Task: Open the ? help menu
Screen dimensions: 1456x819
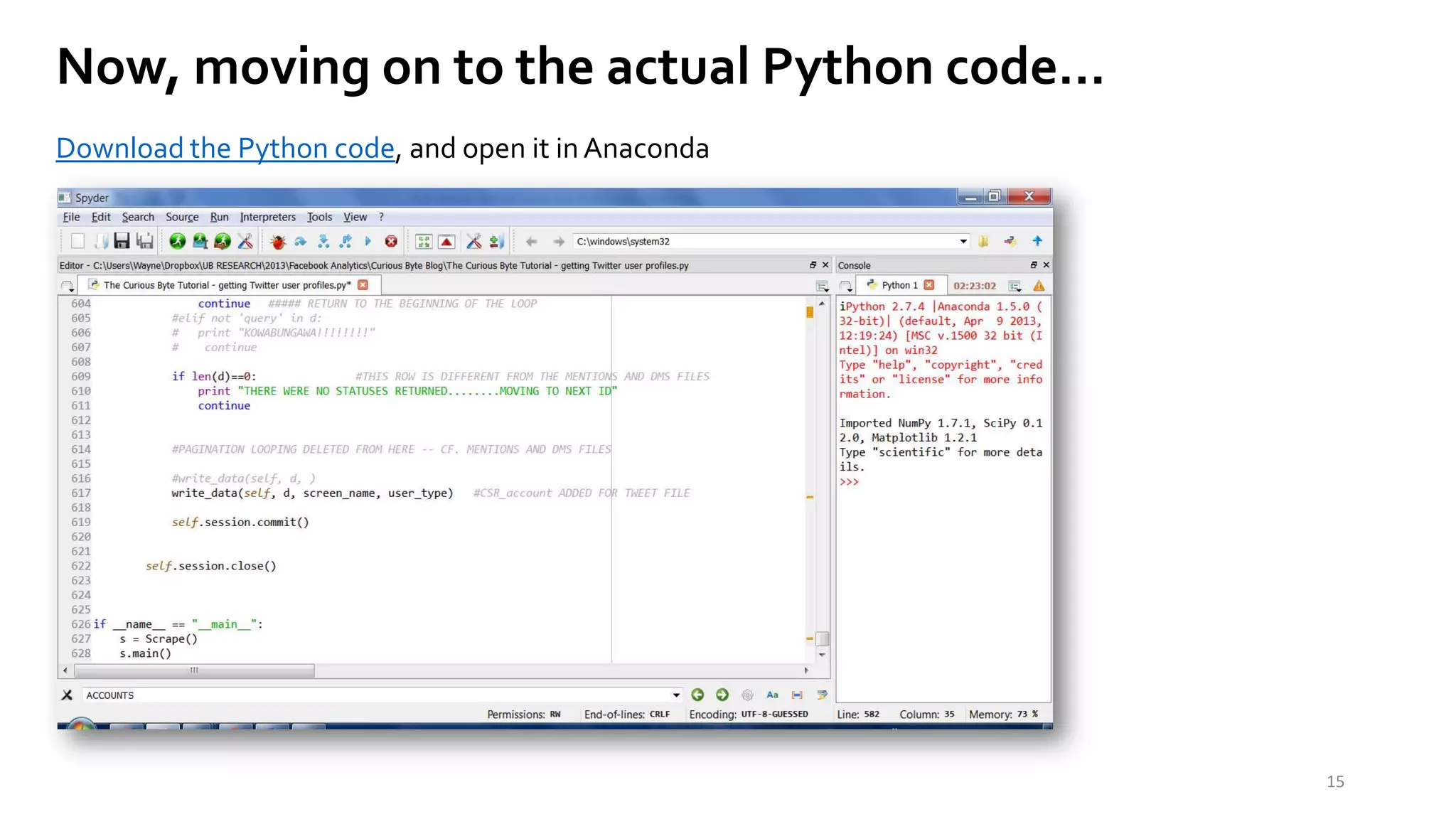Action: click(381, 217)
